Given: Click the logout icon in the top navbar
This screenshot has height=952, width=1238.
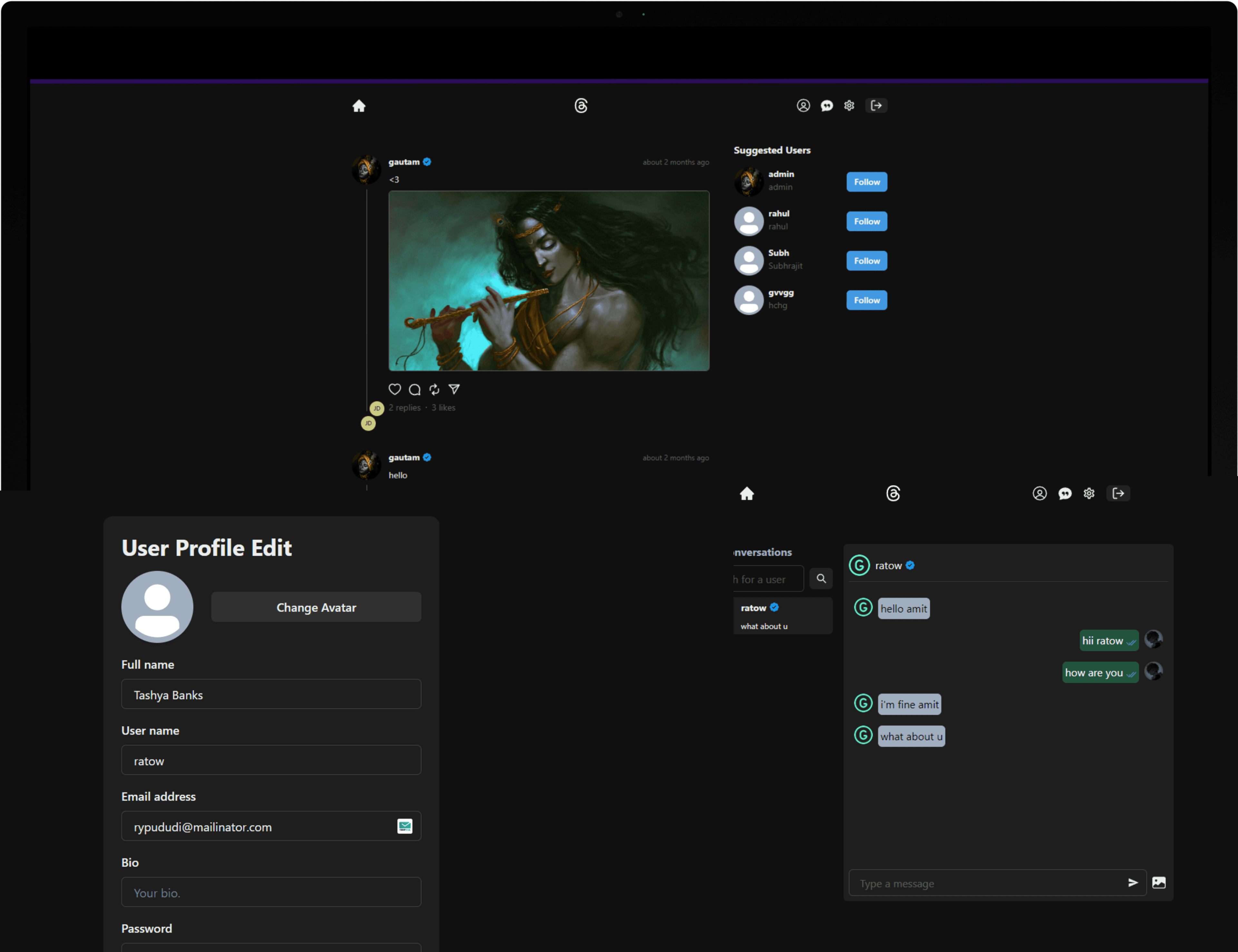Looking at the screenshot, I should click(876, 106).
